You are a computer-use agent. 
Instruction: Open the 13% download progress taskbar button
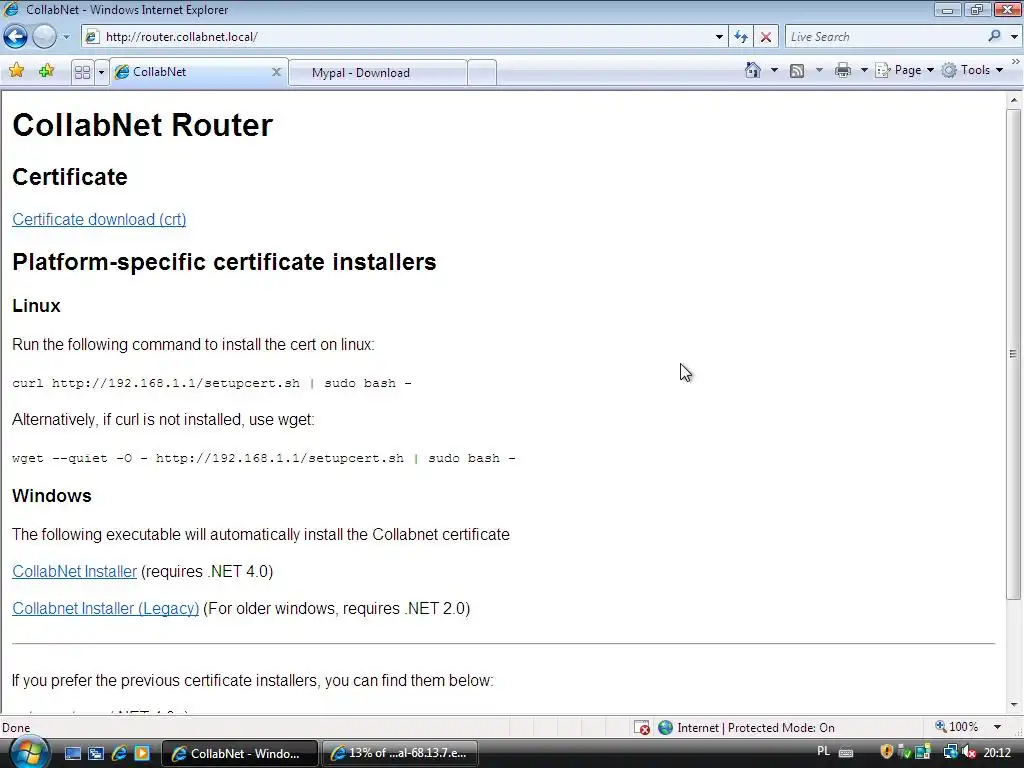[x=399, y=753]
